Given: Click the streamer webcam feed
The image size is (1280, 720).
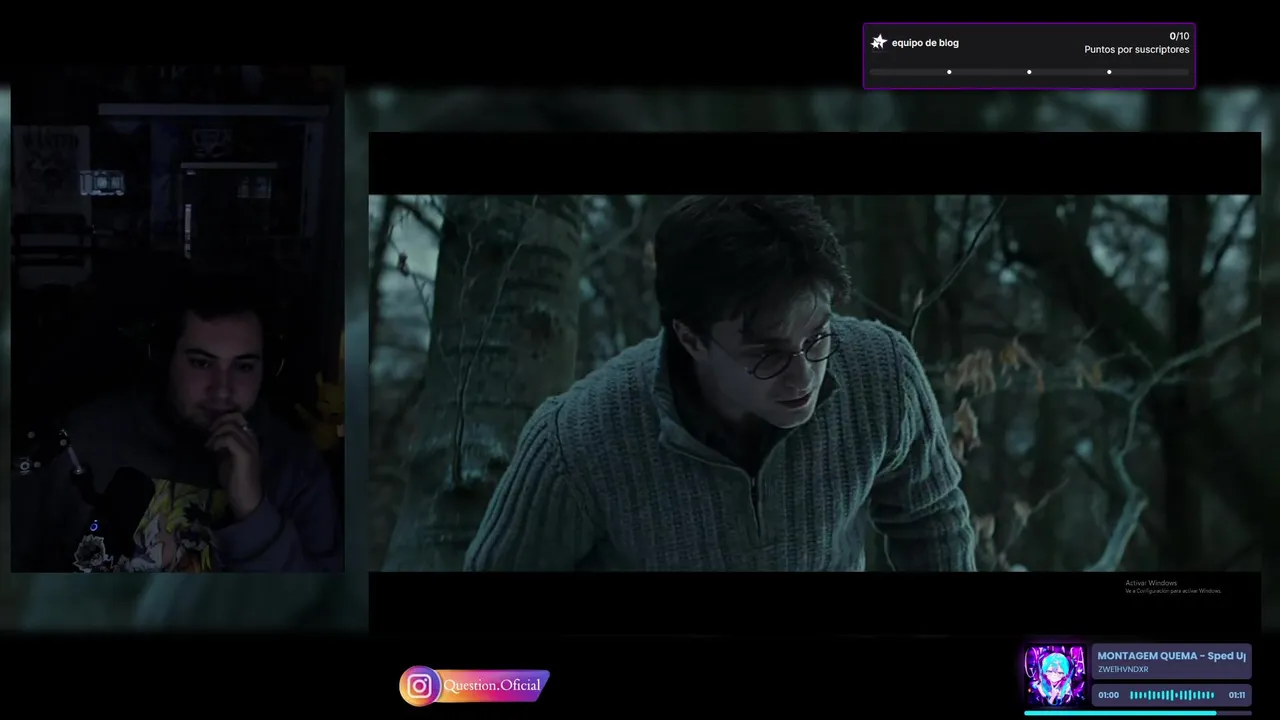Looking at the screenshot, I should pos(178,320).
